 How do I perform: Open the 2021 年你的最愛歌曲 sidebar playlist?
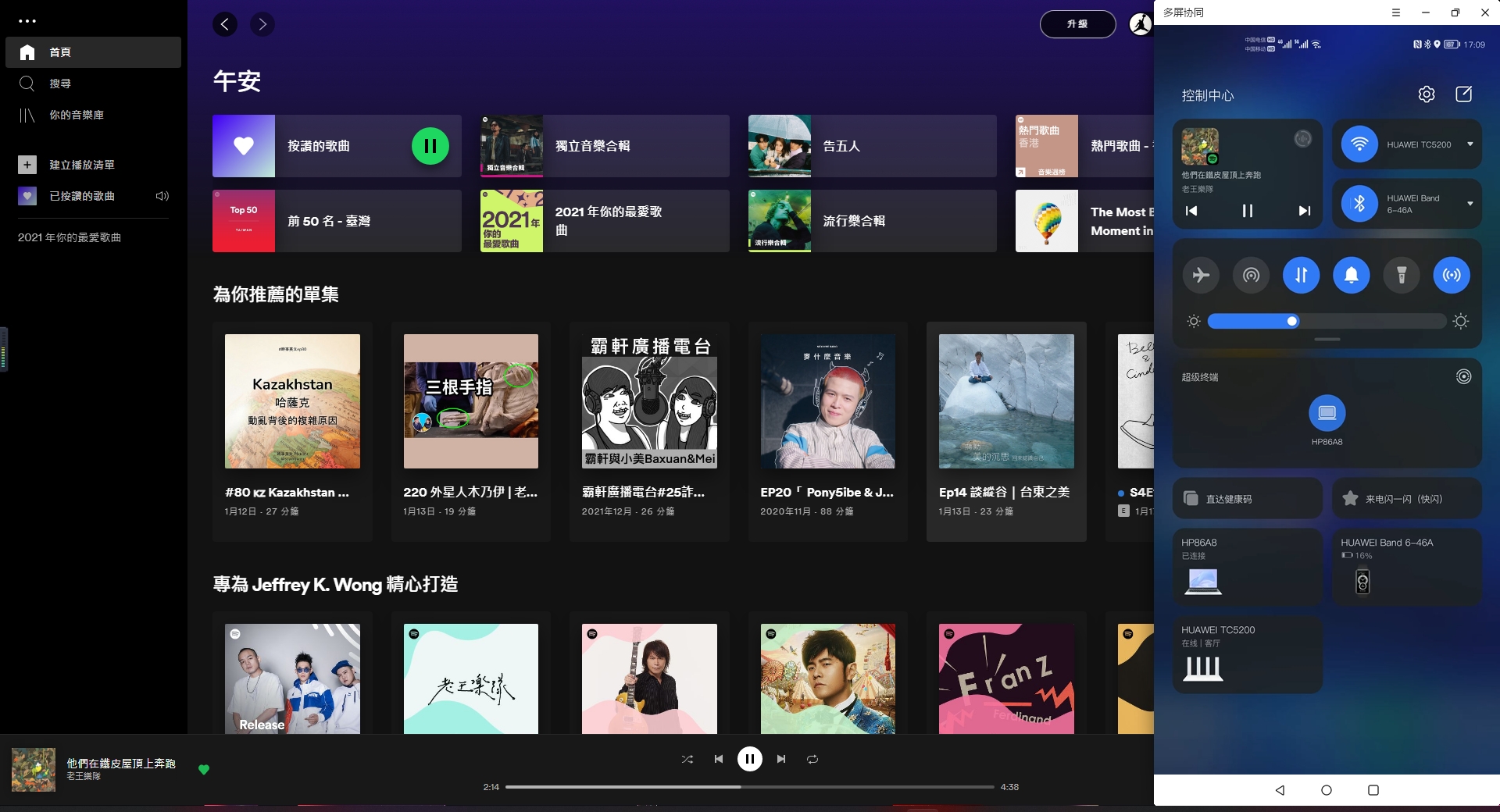pos(70,237)
